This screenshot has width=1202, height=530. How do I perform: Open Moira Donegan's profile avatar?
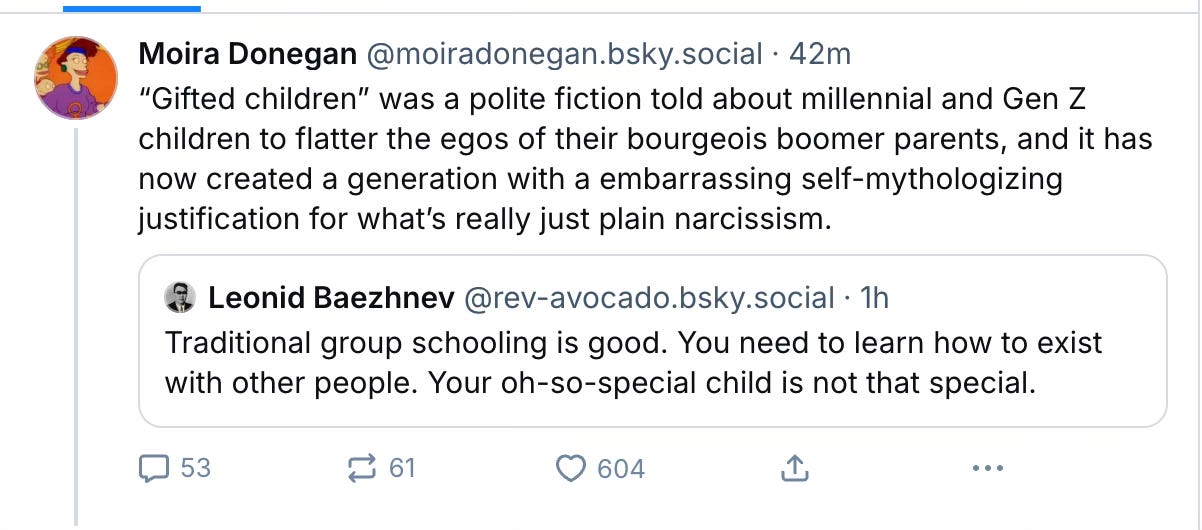click(77, 77)
